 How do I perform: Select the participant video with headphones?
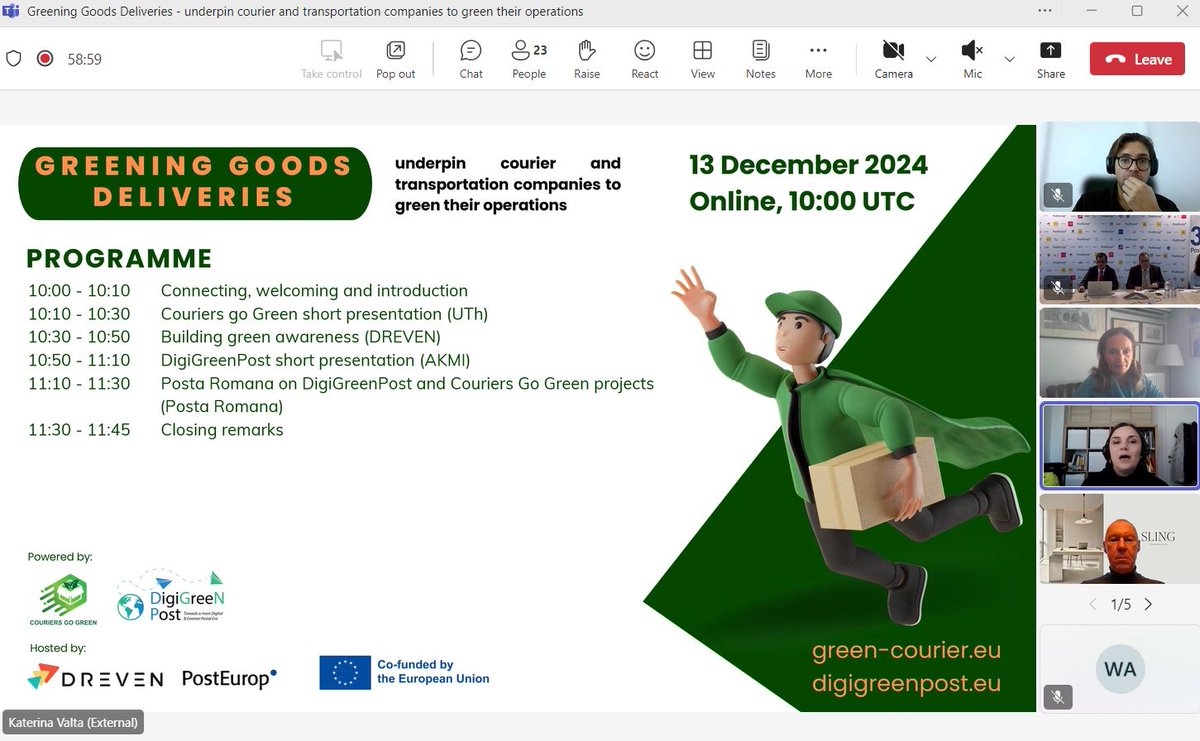click(1119, 168)
